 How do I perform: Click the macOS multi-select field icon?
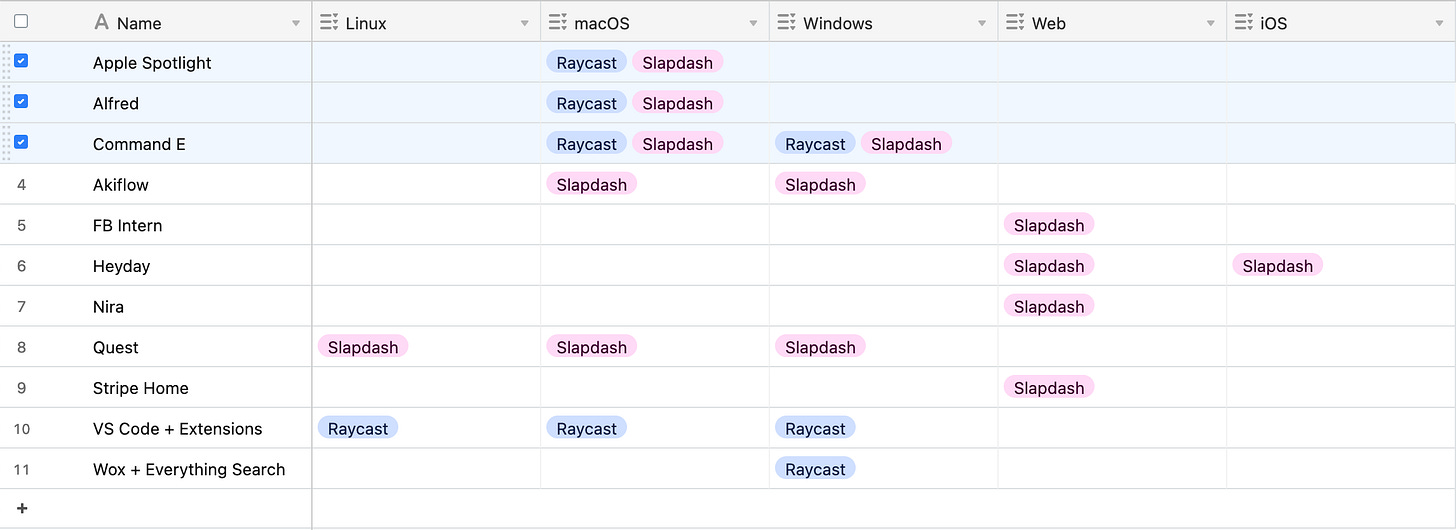pos(558,22)
